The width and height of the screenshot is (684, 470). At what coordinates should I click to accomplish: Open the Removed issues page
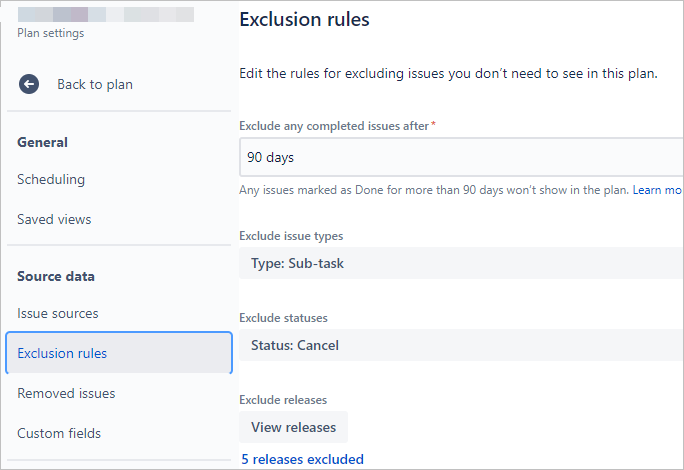coord(66,393)
